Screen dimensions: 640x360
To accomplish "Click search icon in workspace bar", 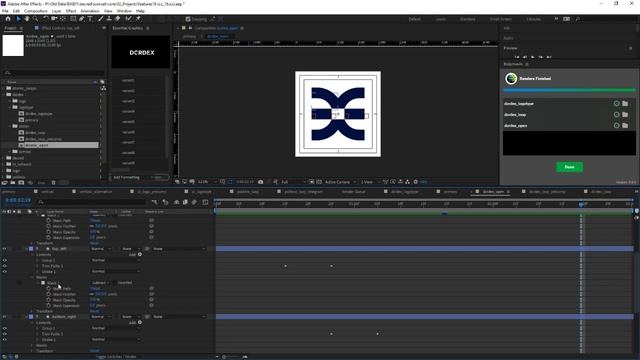I will pyautogui.click(x=578, y=19).
